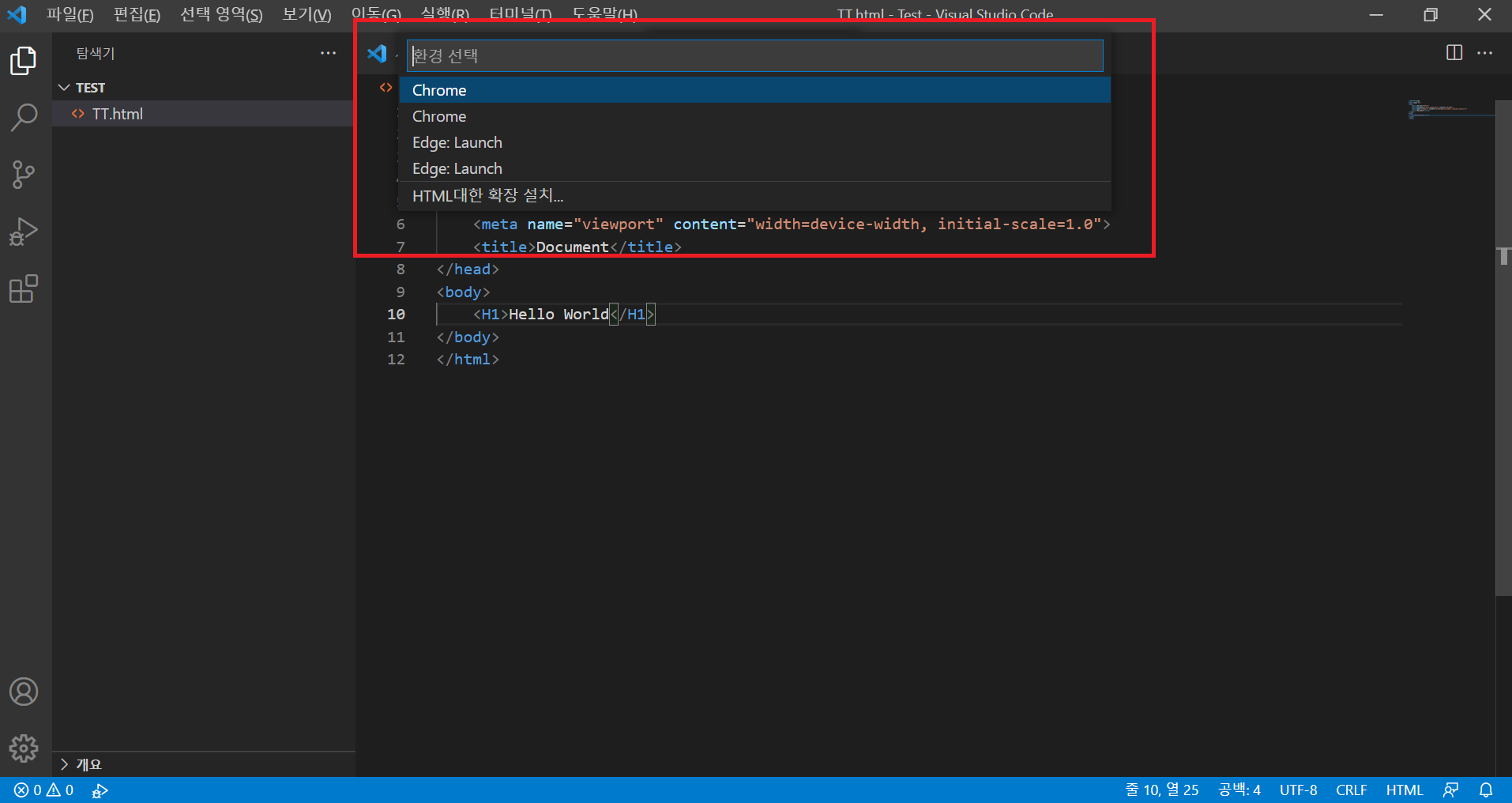
Task: Collapse the TEST folder section
Action: (204, 88)
